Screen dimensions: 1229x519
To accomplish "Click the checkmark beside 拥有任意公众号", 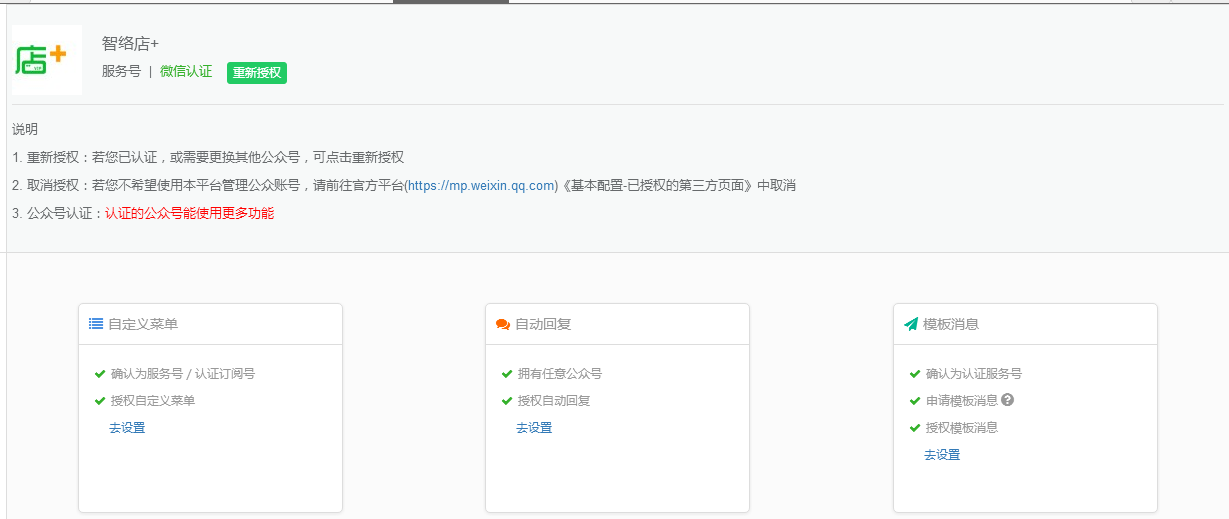I will point(507,374).
